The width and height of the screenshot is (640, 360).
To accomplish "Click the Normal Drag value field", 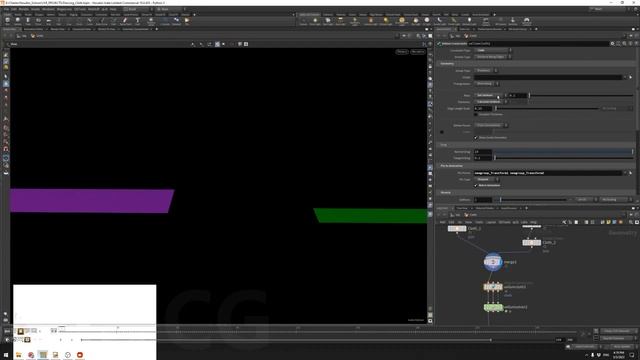I will click(x=483, y=151).
